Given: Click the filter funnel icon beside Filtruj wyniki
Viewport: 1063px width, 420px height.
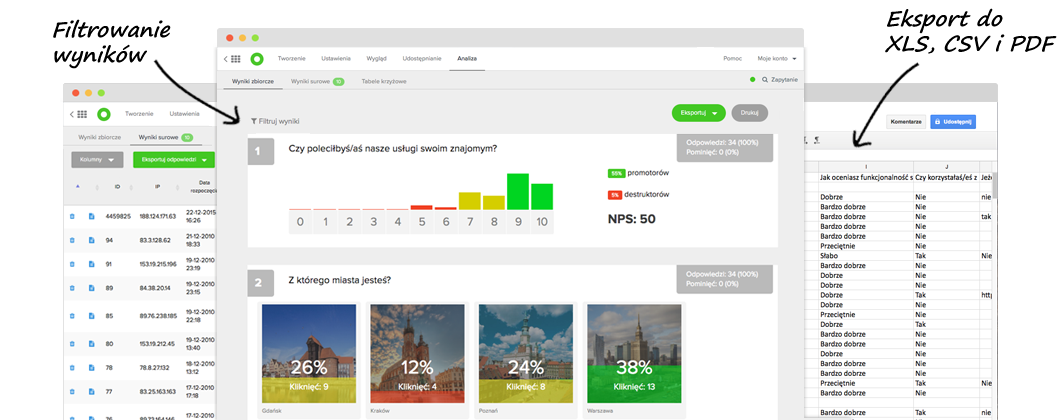Looking at the screenshot, I should (x=254, y=121).
